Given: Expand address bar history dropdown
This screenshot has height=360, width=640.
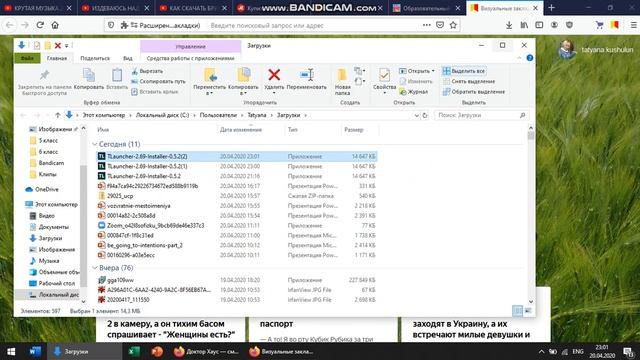Looking at the screenshot, I should [x=416, y=116].
